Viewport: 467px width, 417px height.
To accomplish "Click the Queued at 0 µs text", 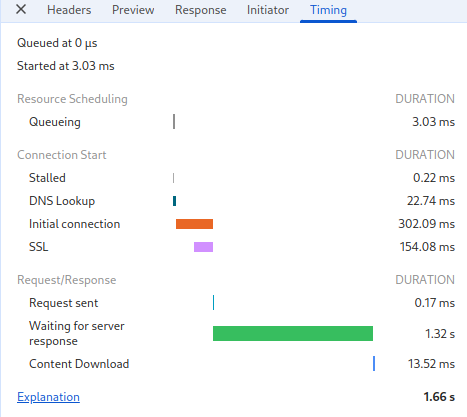I will (57, 43).
